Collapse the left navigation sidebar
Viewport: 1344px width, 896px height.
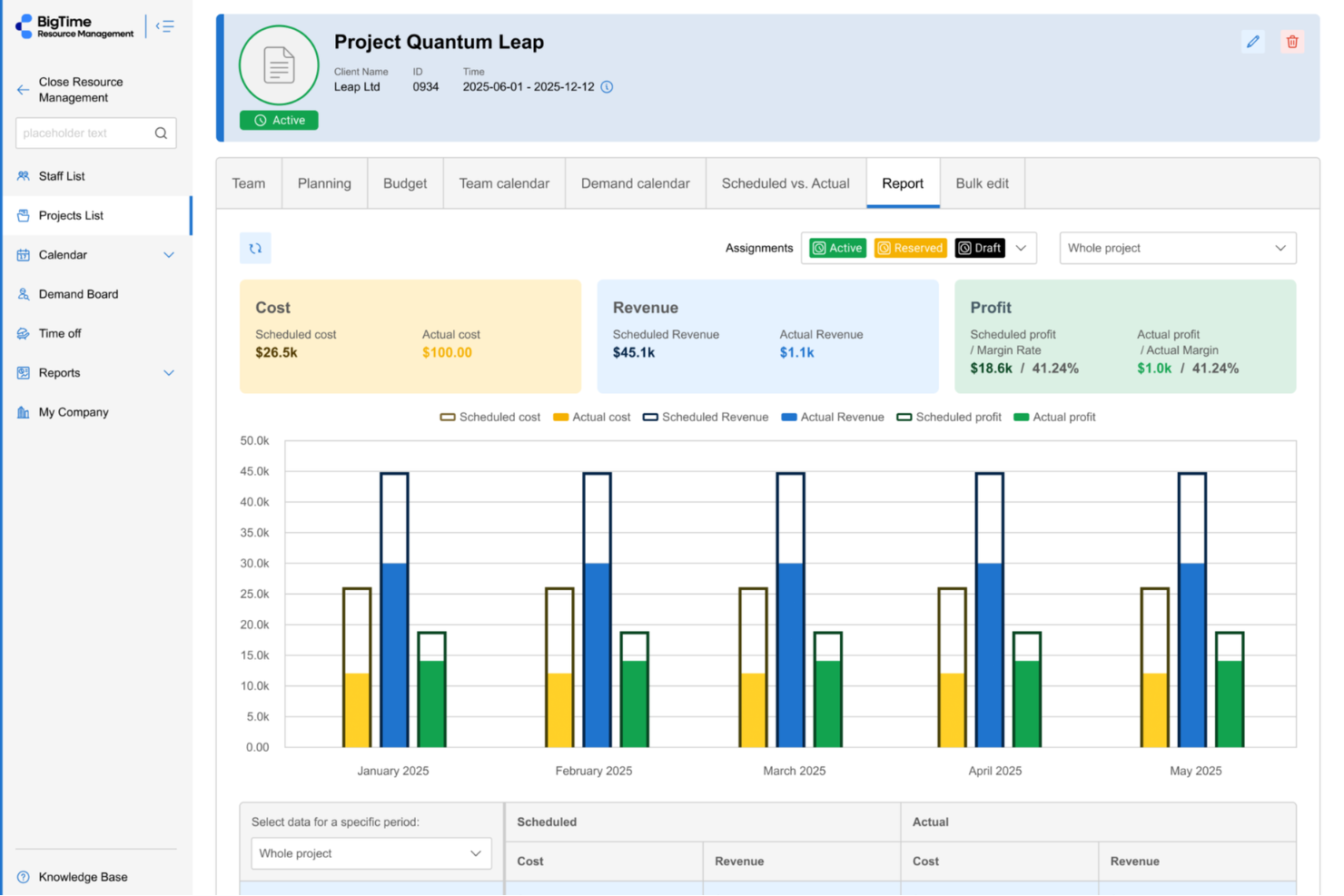coord(164,25)
